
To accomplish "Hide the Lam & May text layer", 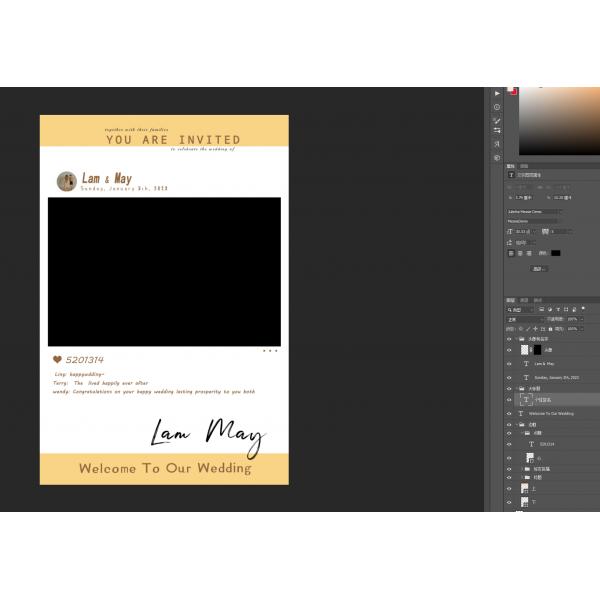I will (x=510, y=364).
